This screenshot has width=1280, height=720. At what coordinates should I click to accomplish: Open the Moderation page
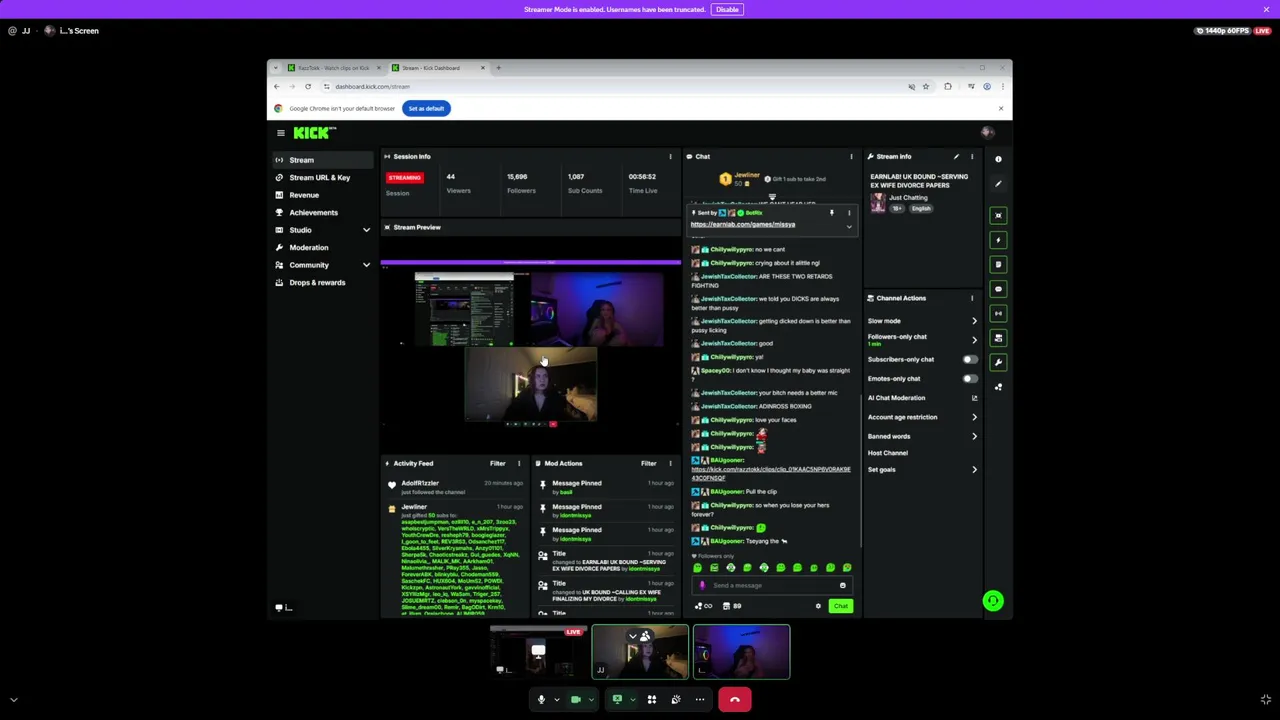(324, 248)
